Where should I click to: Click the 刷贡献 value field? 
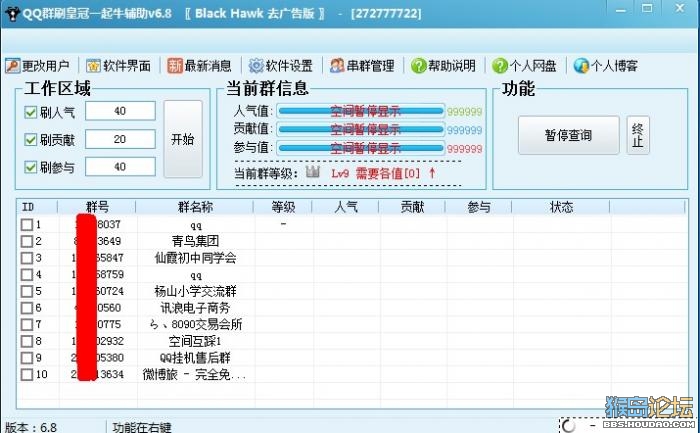[x=120, y=139]
